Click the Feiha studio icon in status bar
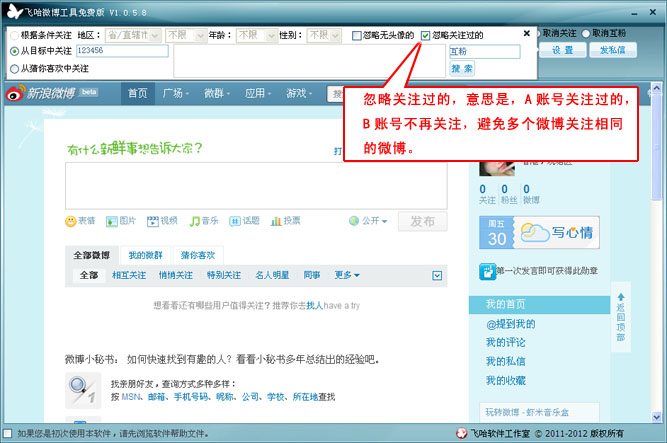Viewport: 667px width, 443px height. click(461, 433)
